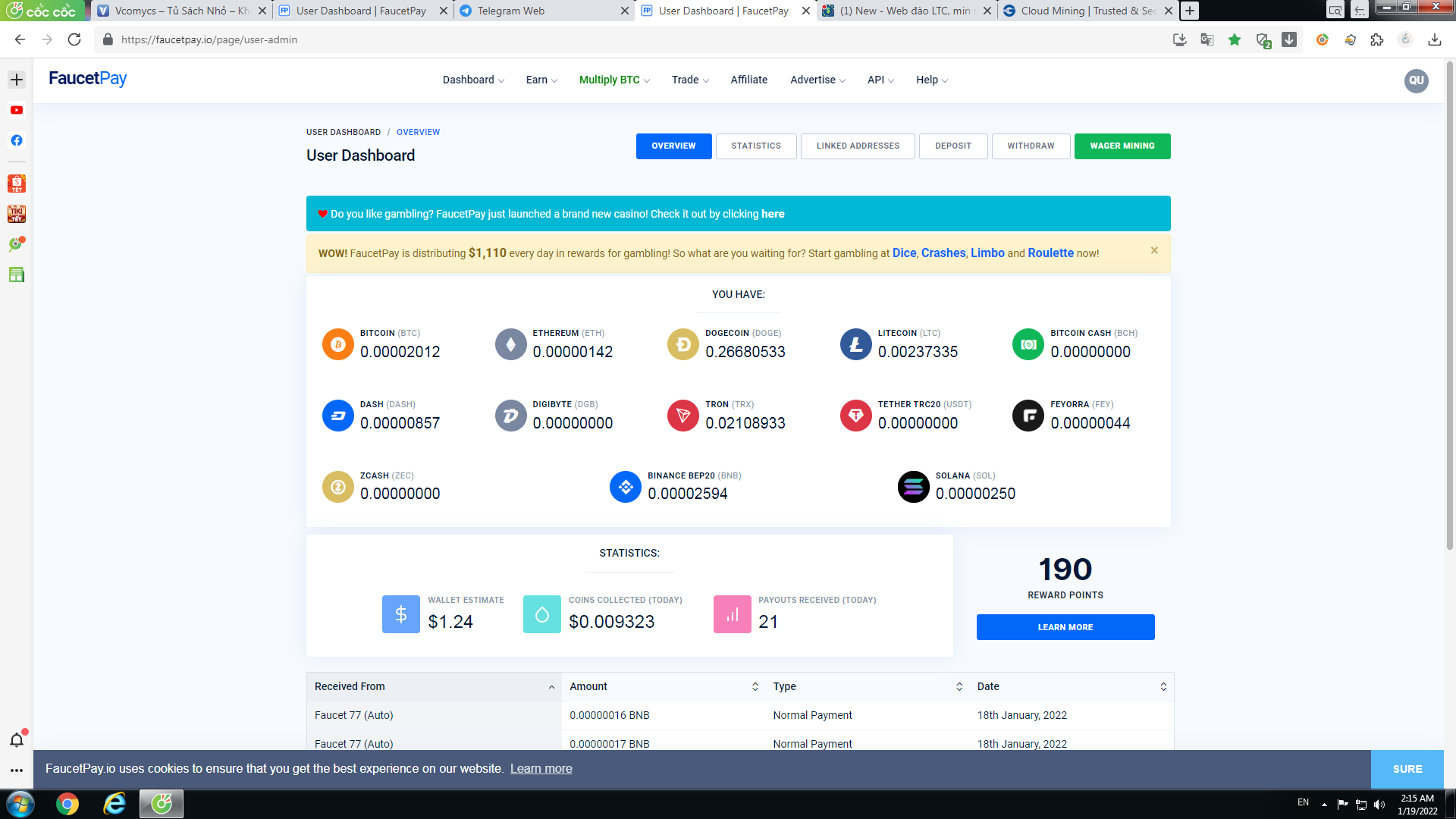Click the Bitcoin coin icon
Screen dimensions: 1456x819
tap(337, 344)
